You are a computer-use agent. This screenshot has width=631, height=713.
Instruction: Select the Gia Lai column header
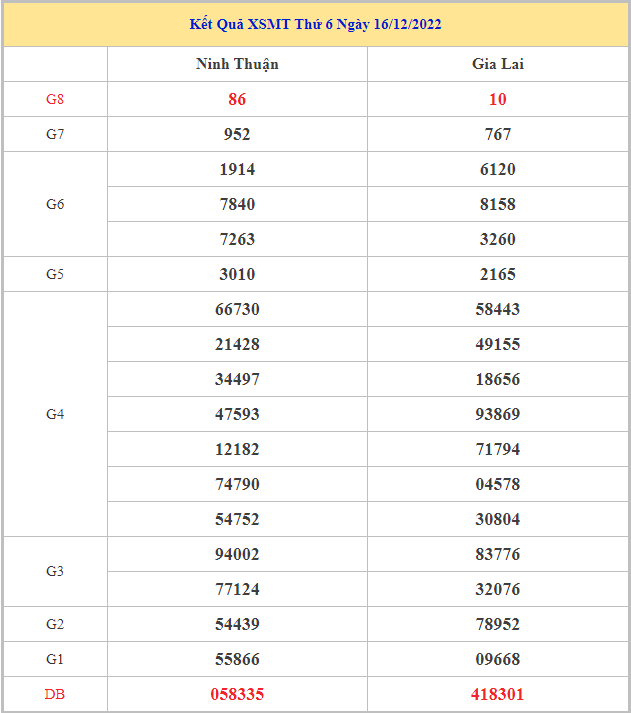(x=498, y=64)
